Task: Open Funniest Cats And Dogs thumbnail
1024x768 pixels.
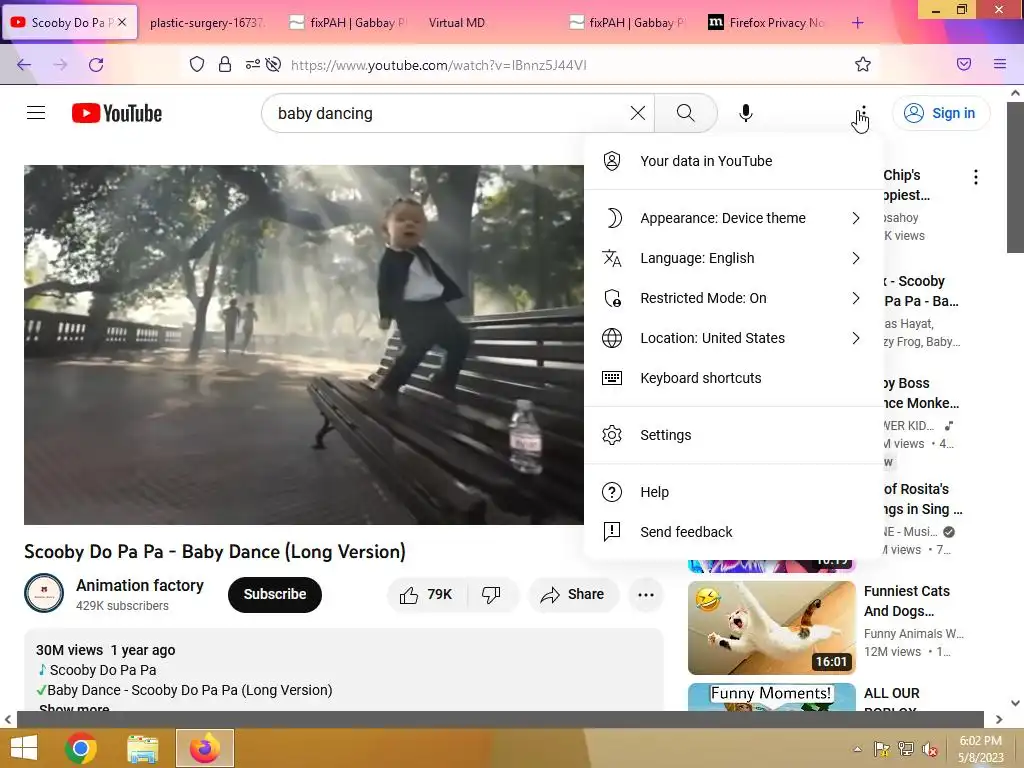Action: (x=771, y=628)
